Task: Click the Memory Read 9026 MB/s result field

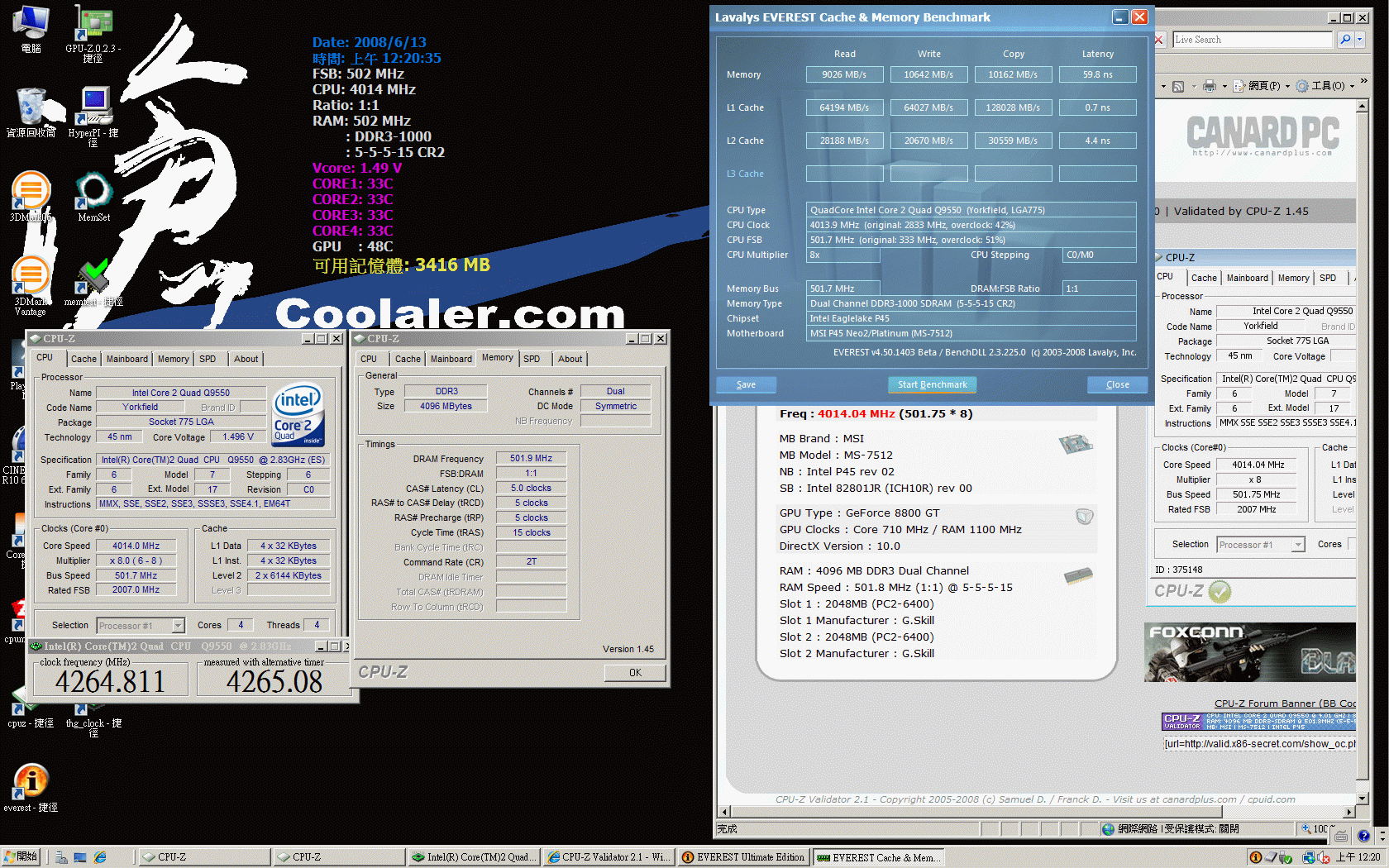Action: click(844, 74)
